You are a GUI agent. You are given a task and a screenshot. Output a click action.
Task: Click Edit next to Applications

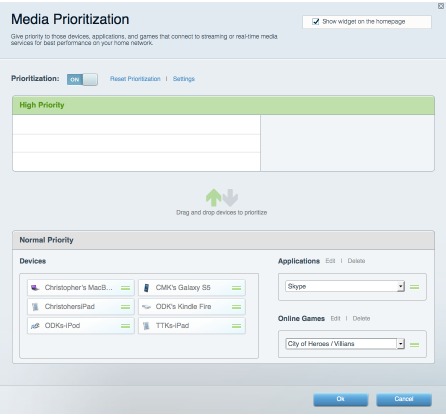point(330,261)
